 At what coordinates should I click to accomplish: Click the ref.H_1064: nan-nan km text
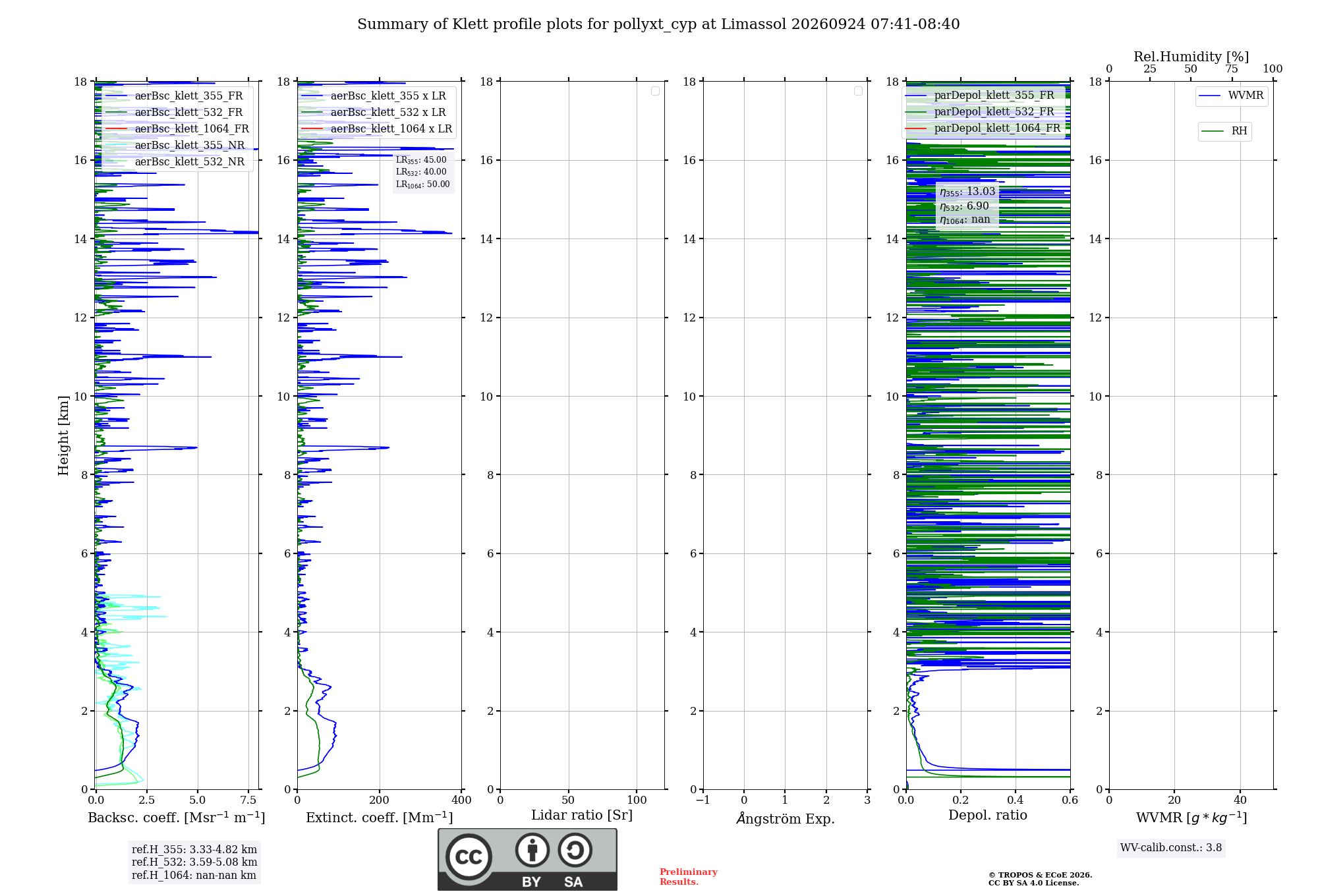coord(194,876)
